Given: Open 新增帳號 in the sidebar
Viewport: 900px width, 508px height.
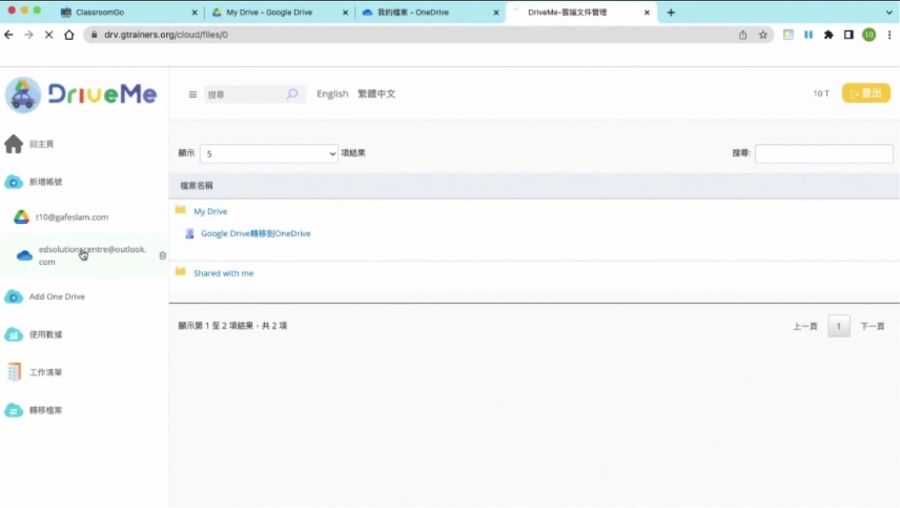Looking at the screenshot, I should [x=45, y=182].
